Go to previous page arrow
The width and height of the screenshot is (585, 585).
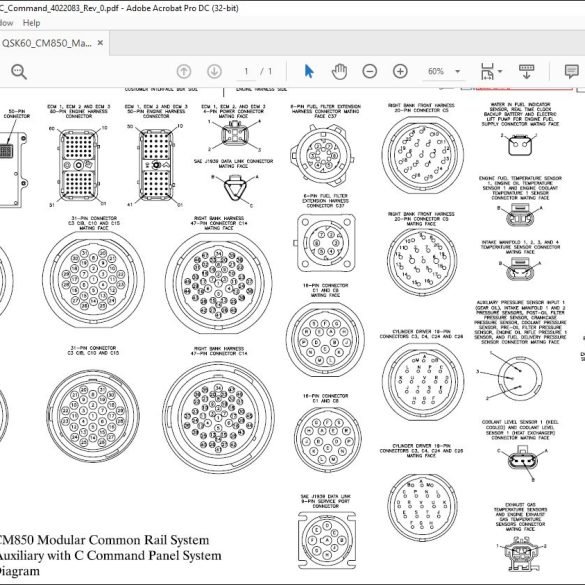click(184, 71)
